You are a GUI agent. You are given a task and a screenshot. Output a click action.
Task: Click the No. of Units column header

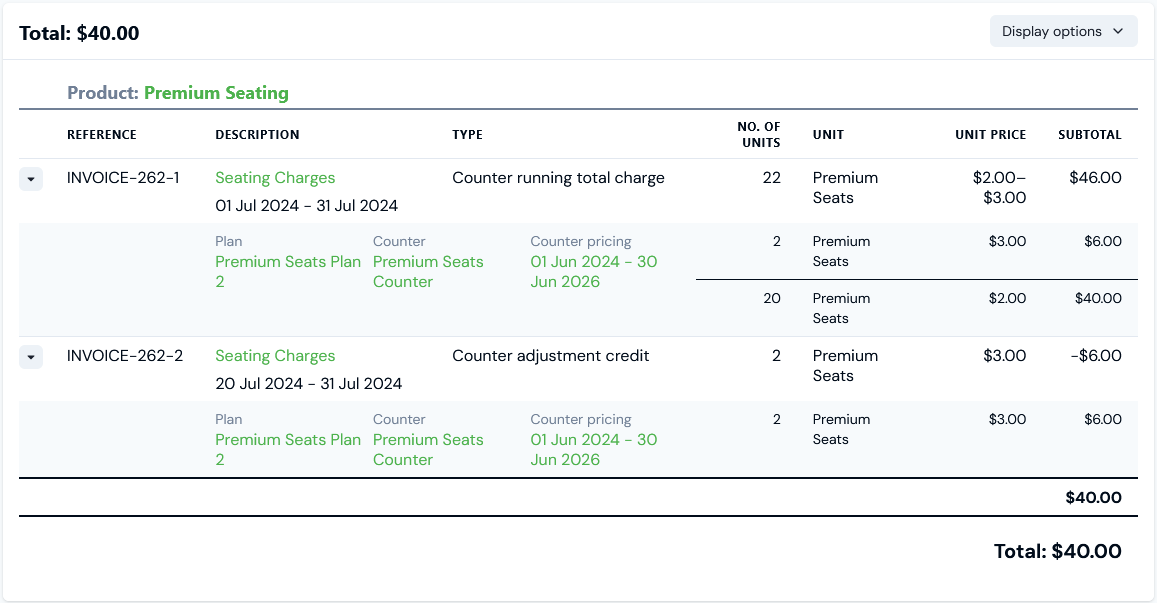coord(758,135)
